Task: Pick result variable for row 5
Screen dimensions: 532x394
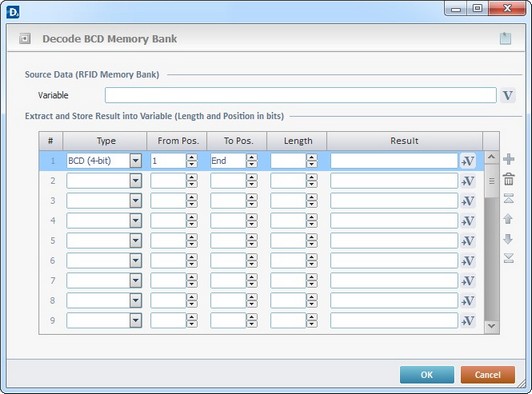Action: pyautogui.click(x=468, y=241)
